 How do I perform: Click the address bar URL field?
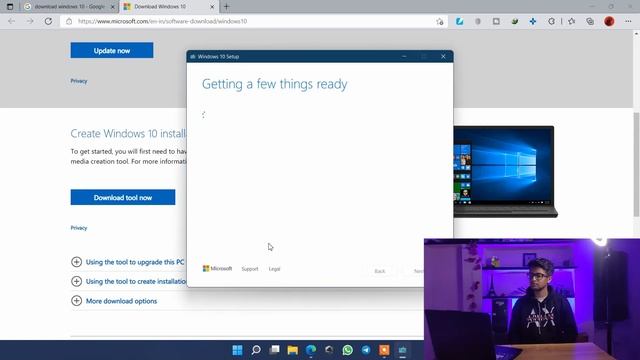point(253,21)
